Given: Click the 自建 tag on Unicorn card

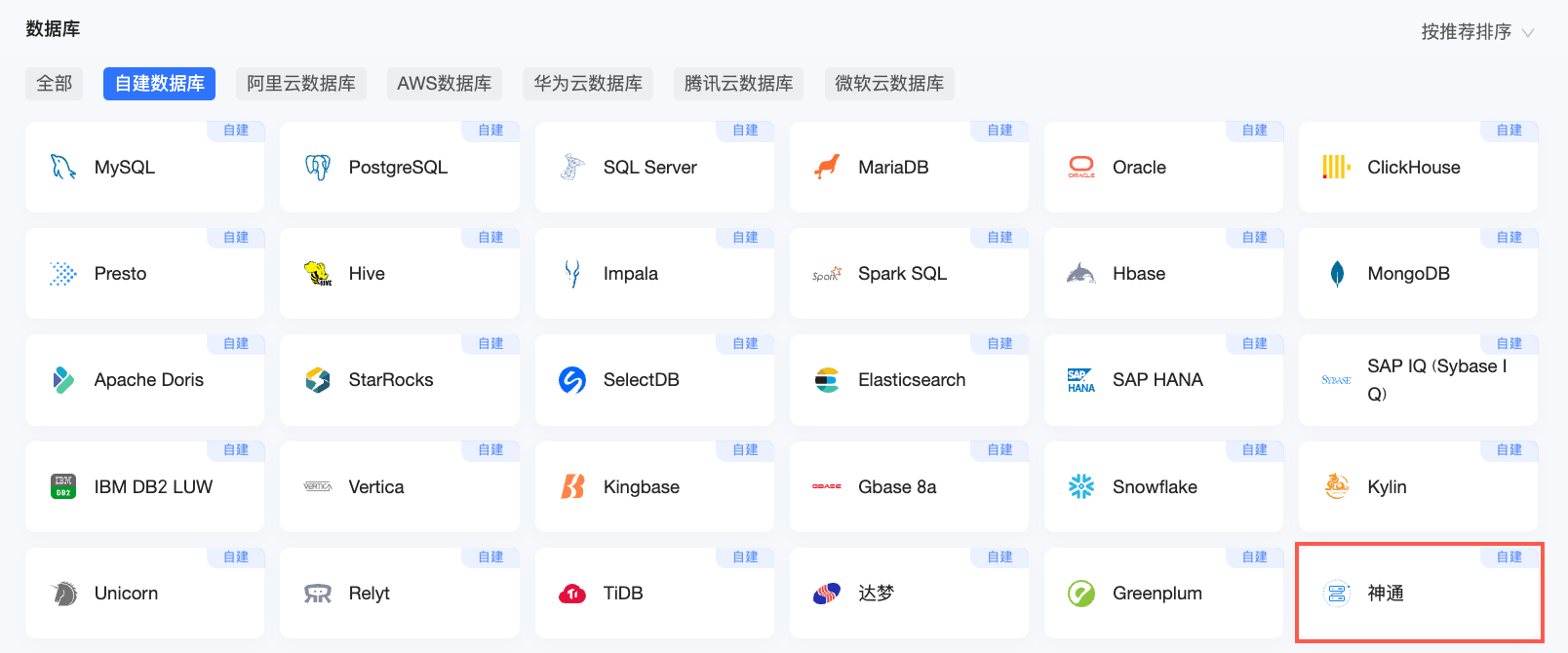Looking at the screenshot, I should pos(236,557).
